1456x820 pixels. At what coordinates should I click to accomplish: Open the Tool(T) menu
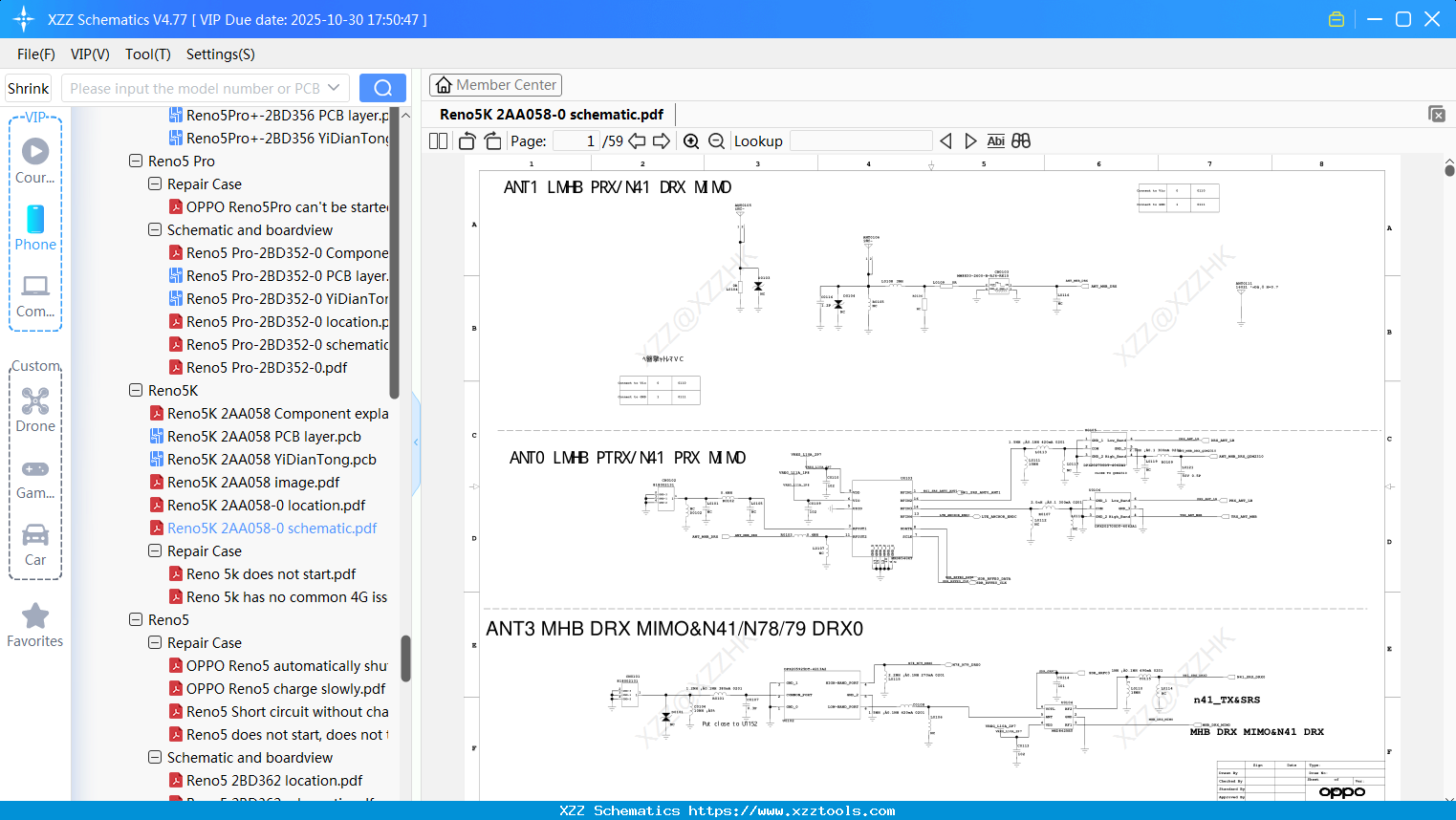(x=147, y=54)
